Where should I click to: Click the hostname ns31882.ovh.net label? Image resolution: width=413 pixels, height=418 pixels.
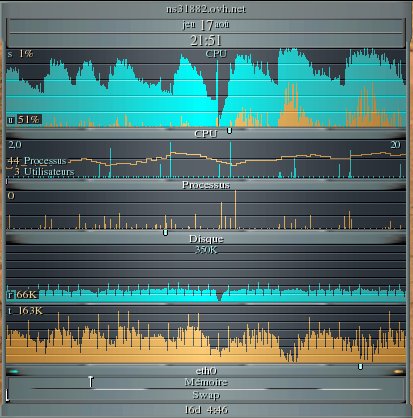click(206, 9)
